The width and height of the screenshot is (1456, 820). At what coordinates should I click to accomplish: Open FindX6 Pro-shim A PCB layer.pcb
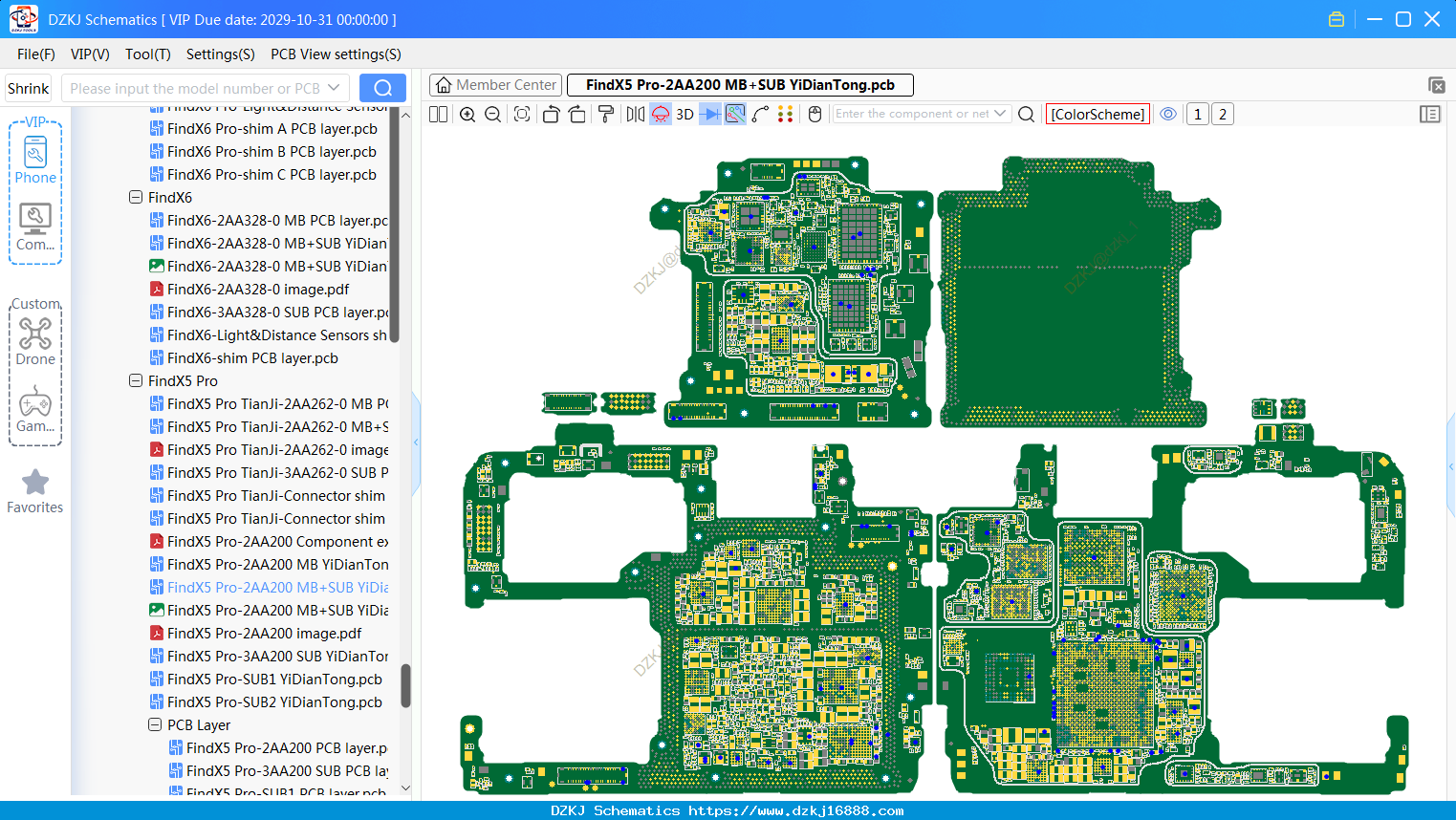tap(272, 128)
